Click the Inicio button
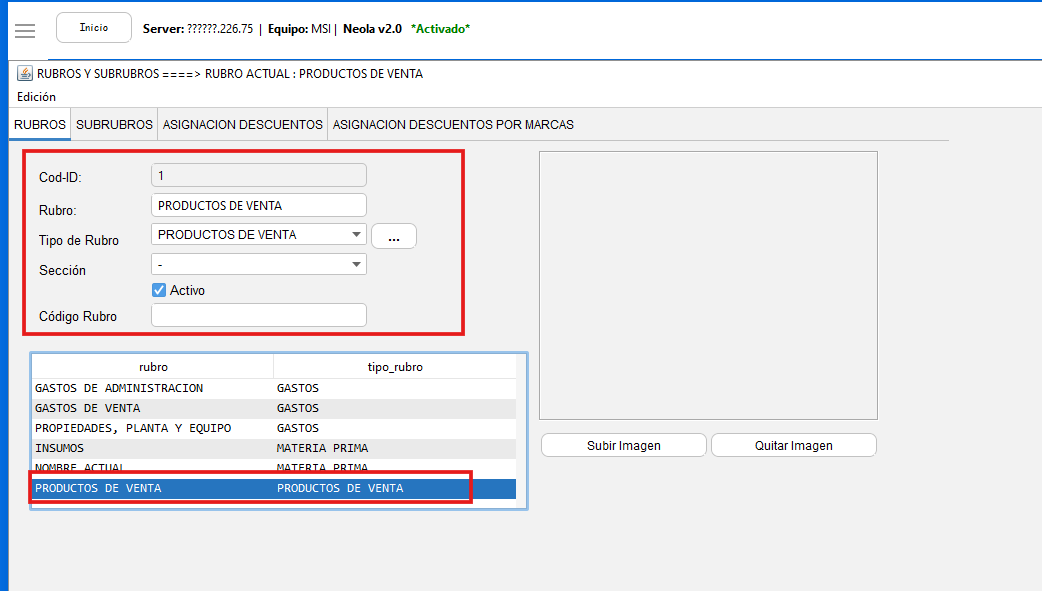Image resolution: width=1042 pixels, height=591 pixels. (94, 28)
